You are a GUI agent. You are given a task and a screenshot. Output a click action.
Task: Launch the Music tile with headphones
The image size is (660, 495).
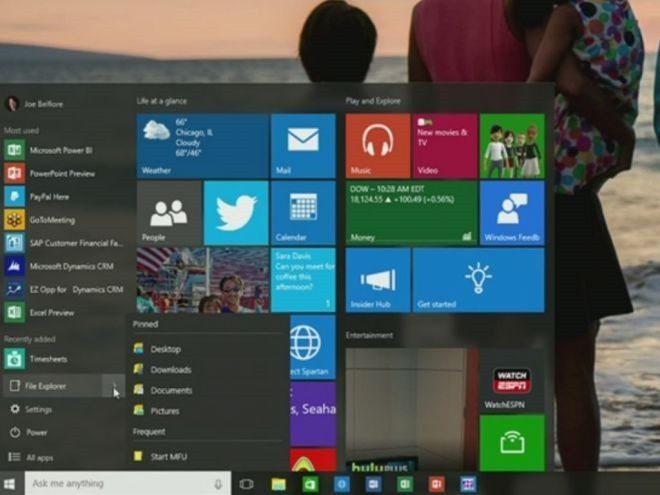coord(377,146)
